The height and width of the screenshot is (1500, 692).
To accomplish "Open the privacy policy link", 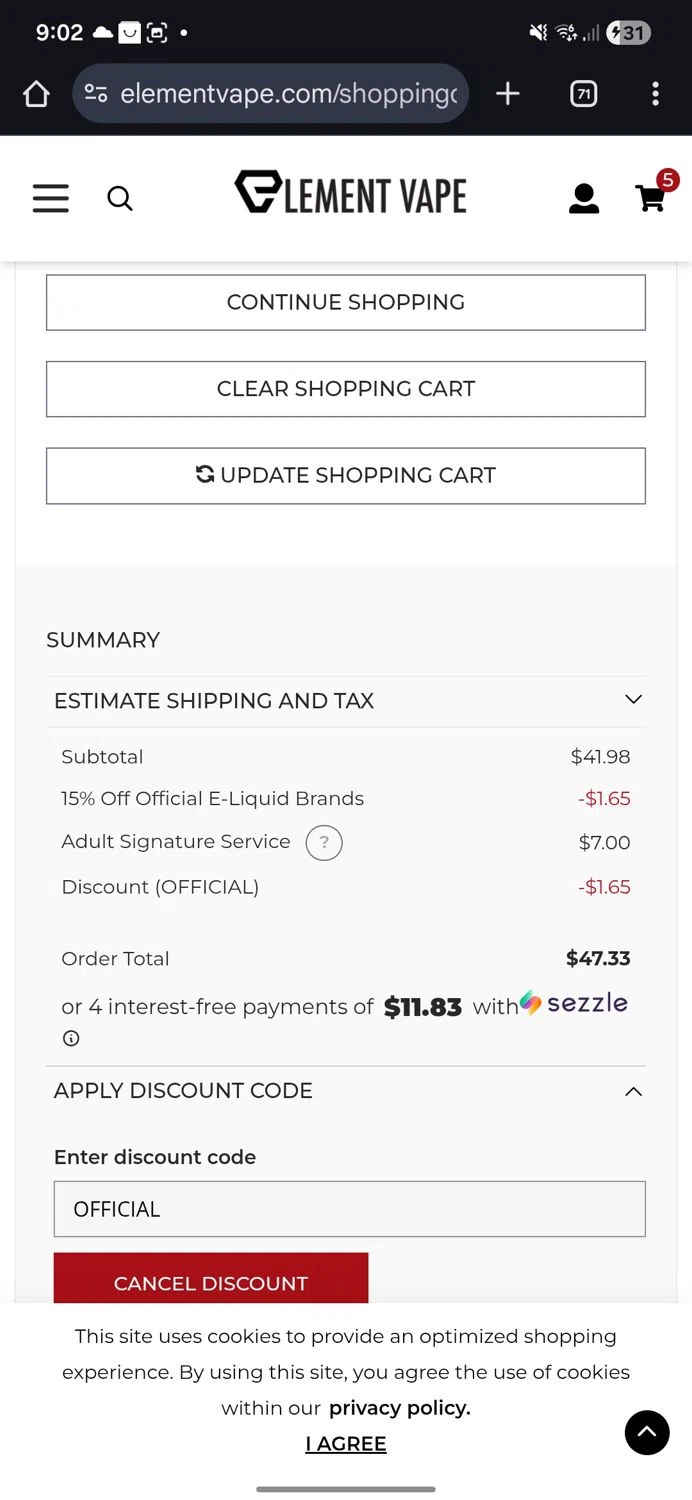I will (x=399, y=1408).
